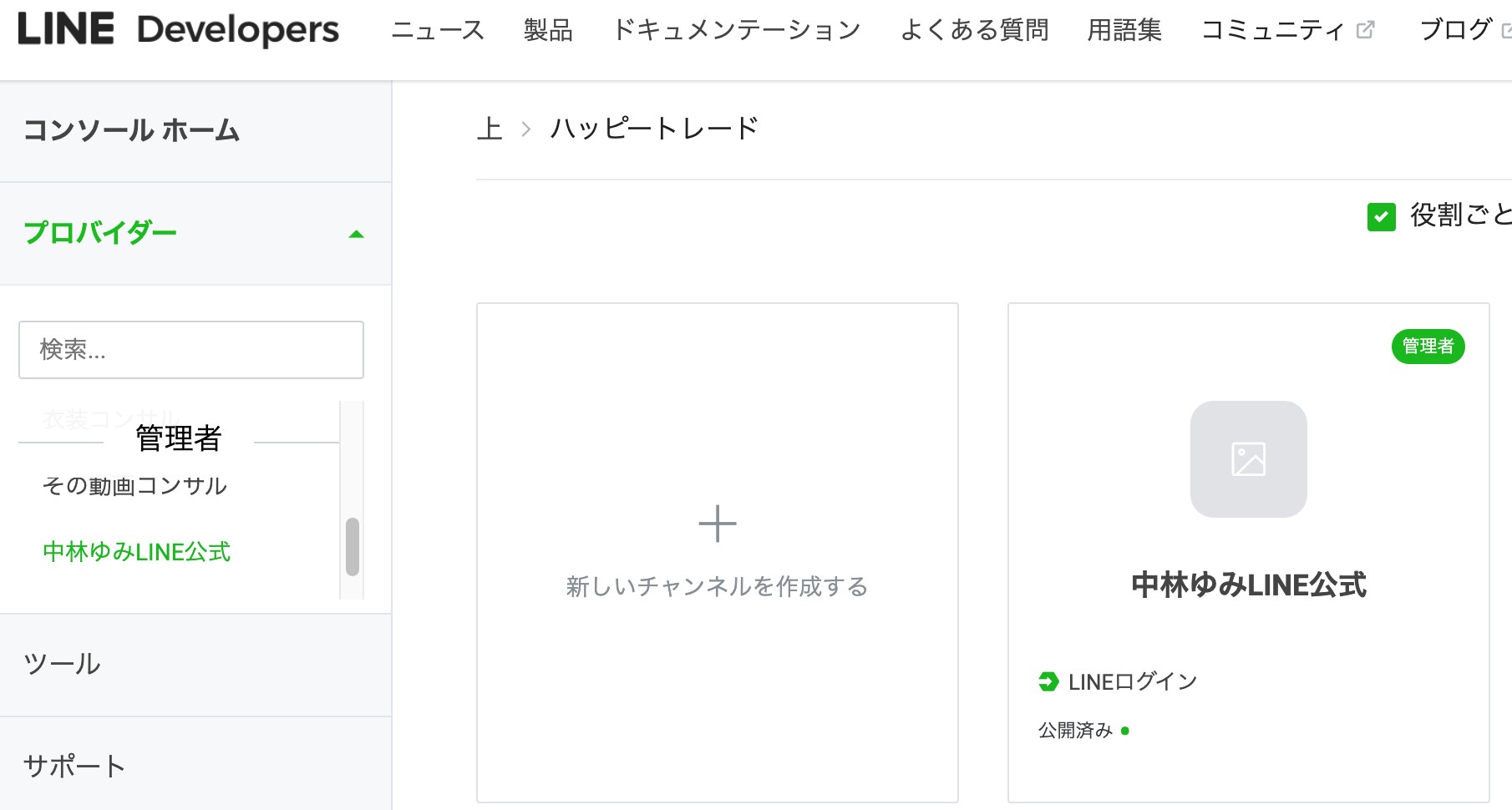Open the ニュース menu item

(438, 30)
